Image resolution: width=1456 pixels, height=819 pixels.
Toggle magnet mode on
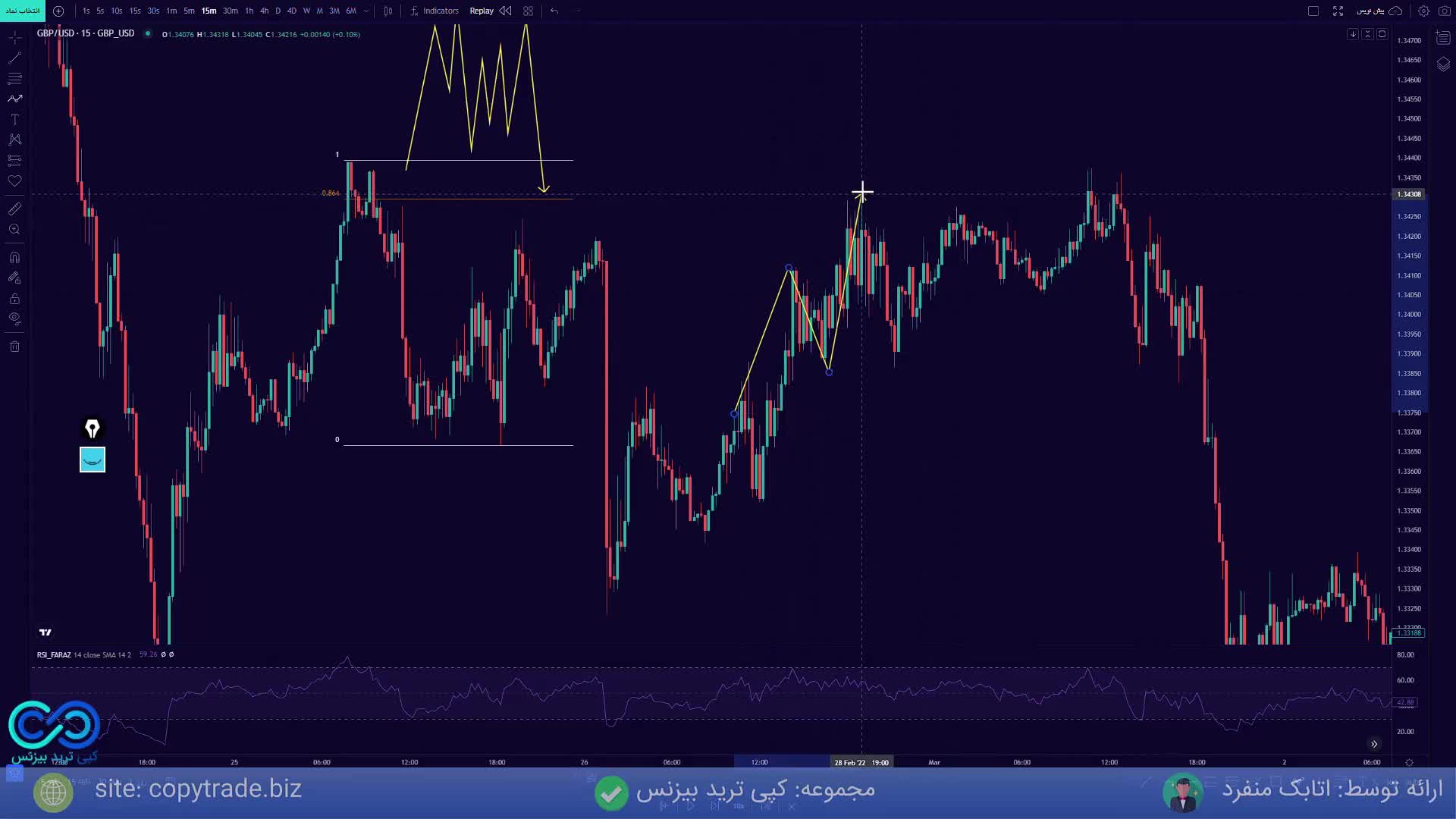click(14, 258)
